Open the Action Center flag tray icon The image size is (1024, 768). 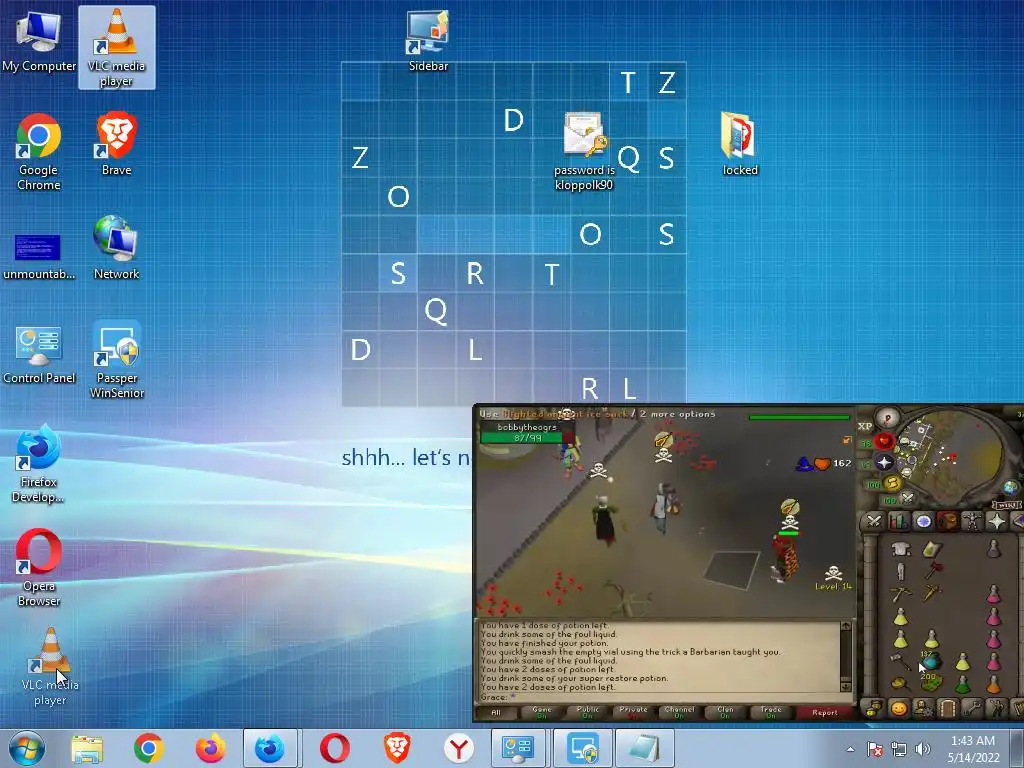pyautogui.click(x=874, y=749)
